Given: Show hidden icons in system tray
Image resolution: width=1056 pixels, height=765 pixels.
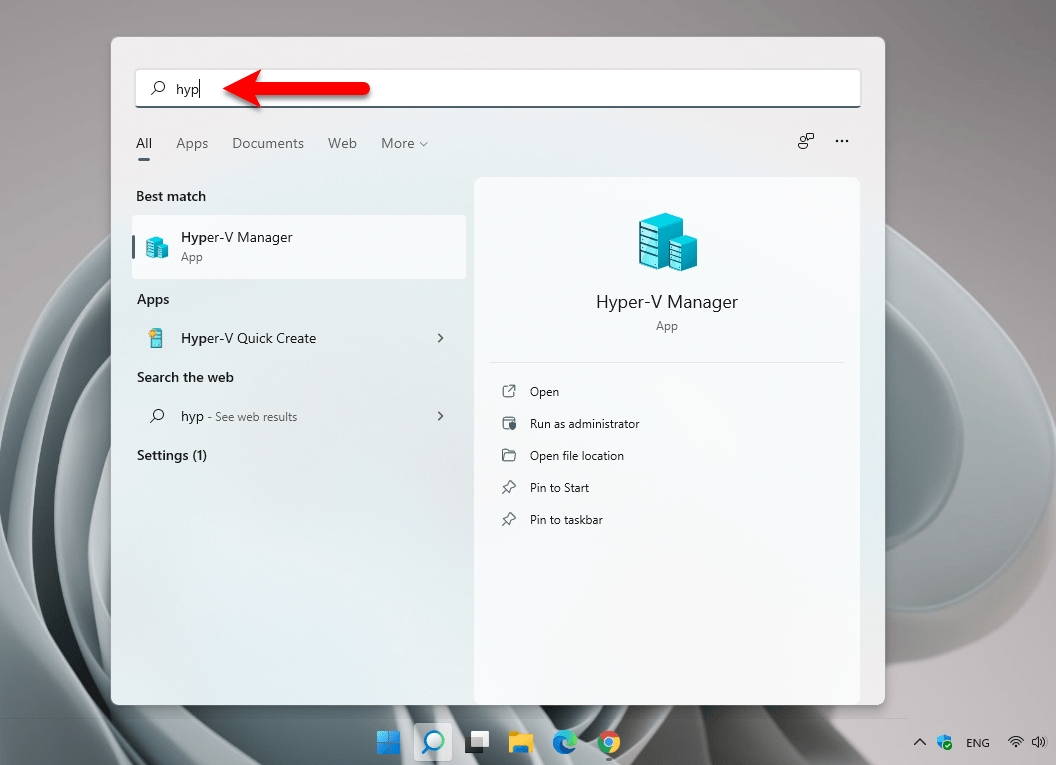Looking at the screenshot, I should (919, 742).
